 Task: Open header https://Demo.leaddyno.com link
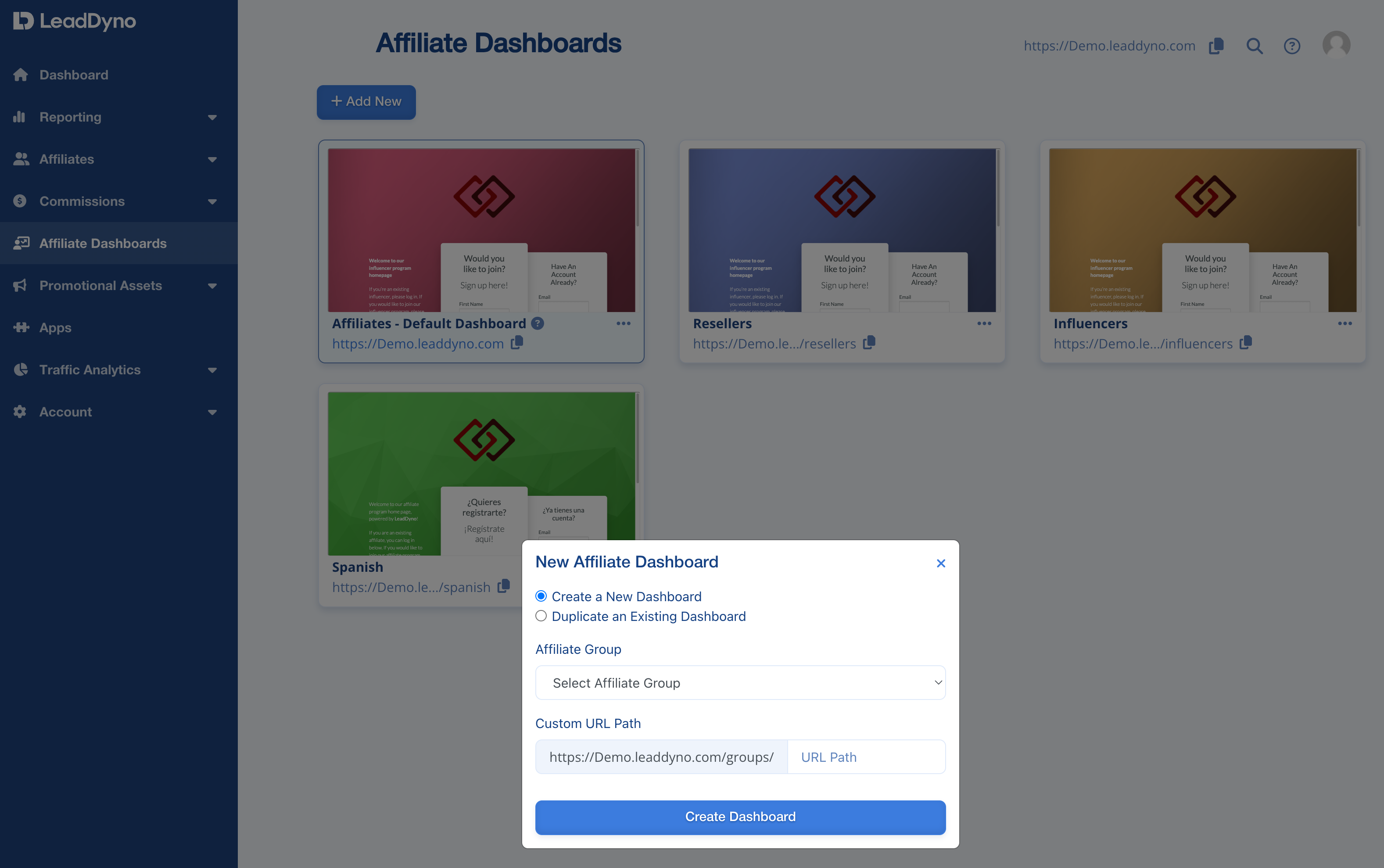[x=1110, y=46]
